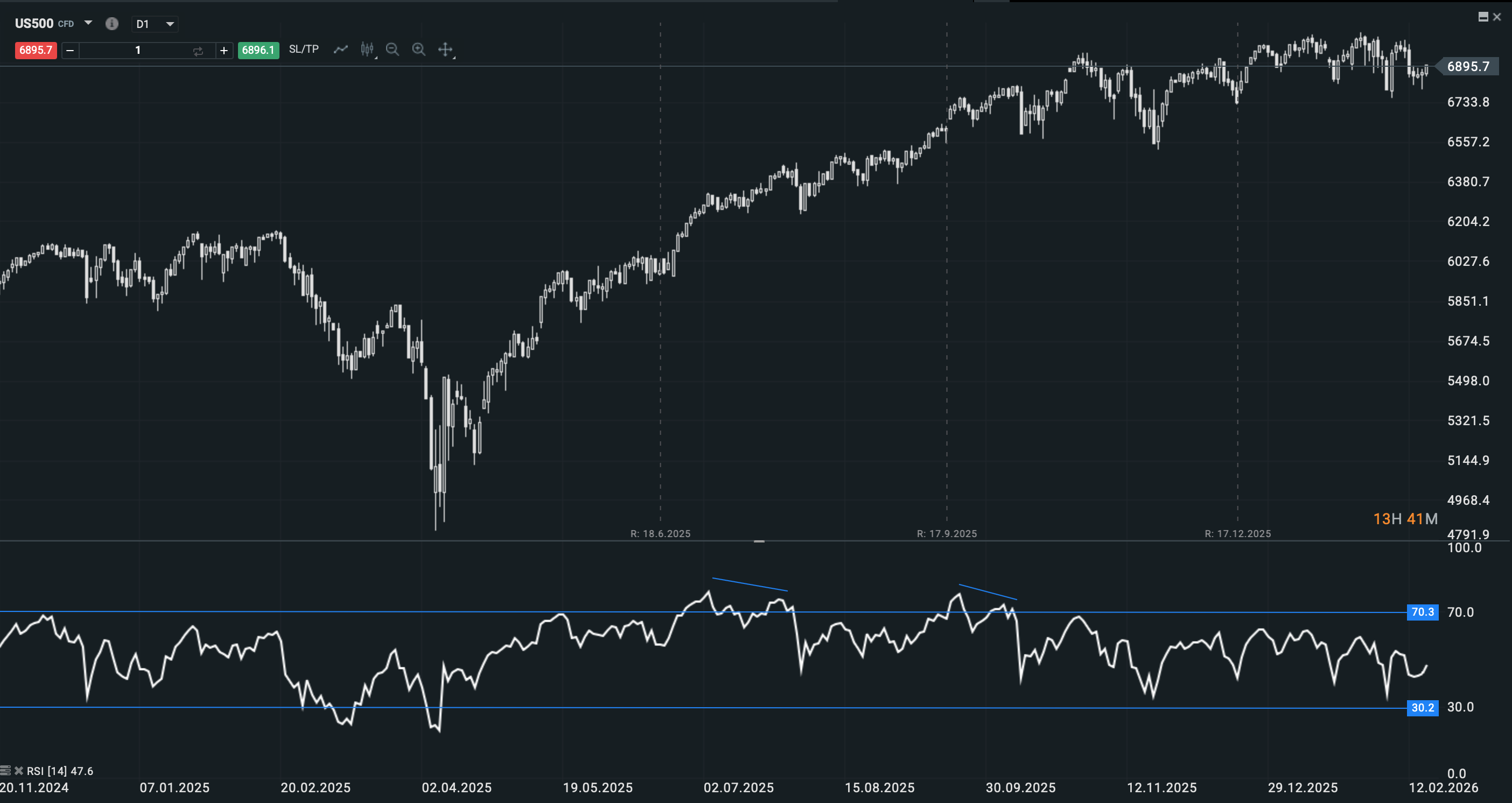Activate the chart pan tool
Screen dimensions: 1512x803
coord(445,50)
